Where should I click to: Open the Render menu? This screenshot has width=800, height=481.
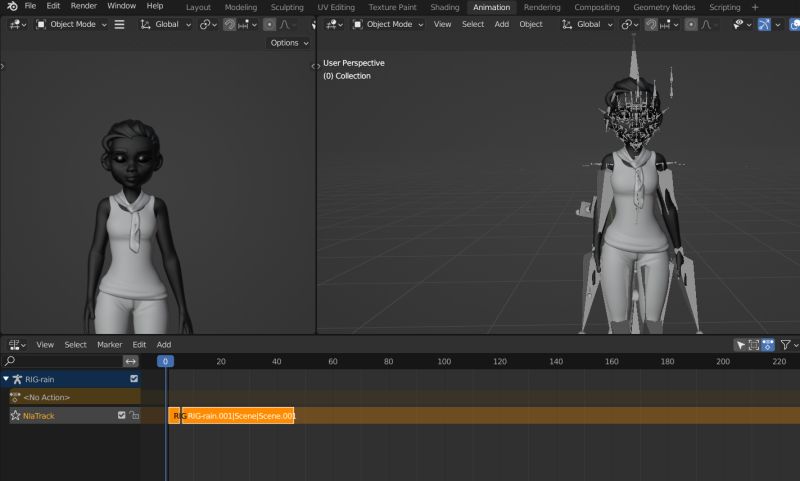pos(84,6)
